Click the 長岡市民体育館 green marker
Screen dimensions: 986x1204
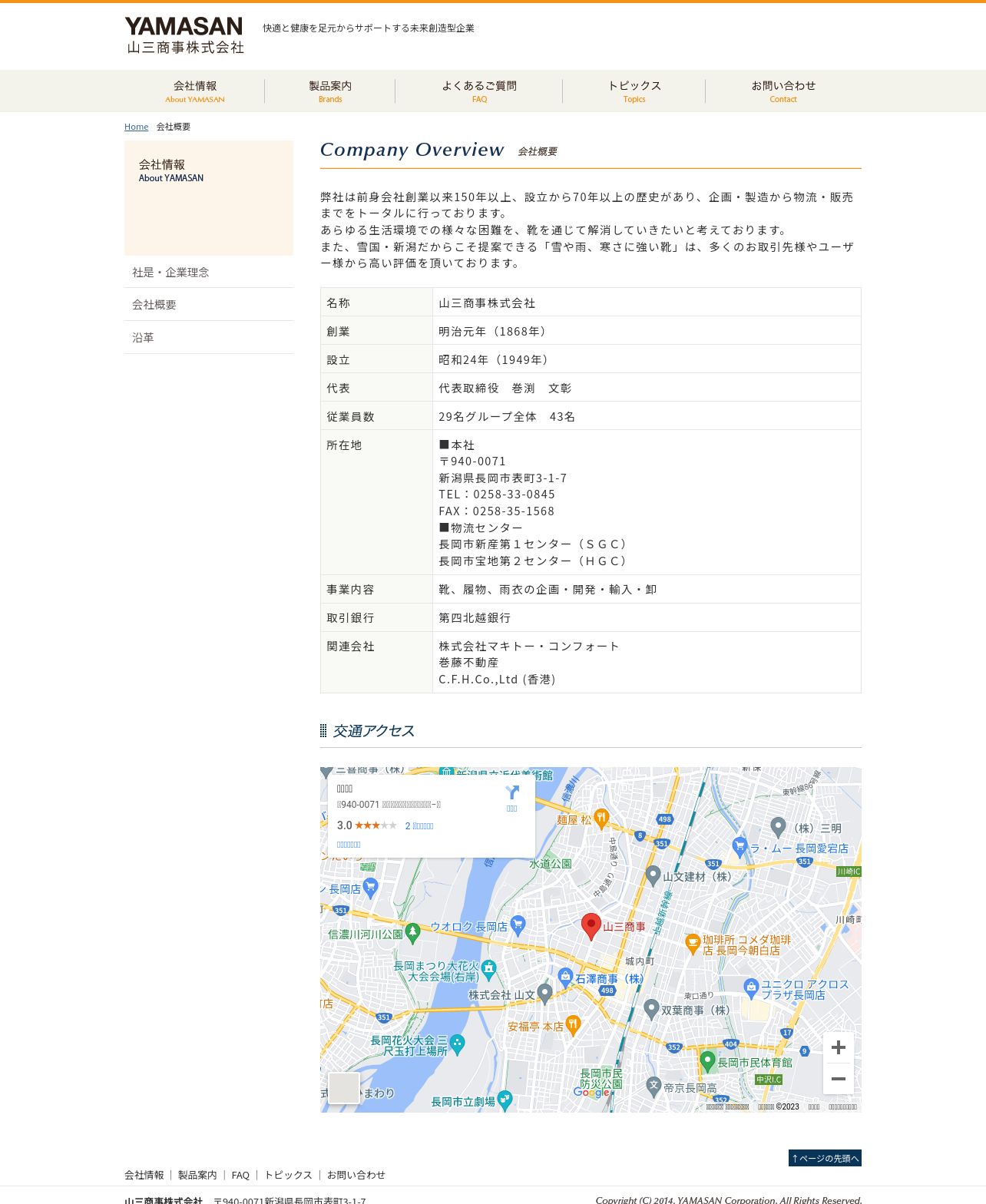pos(707,1061)
